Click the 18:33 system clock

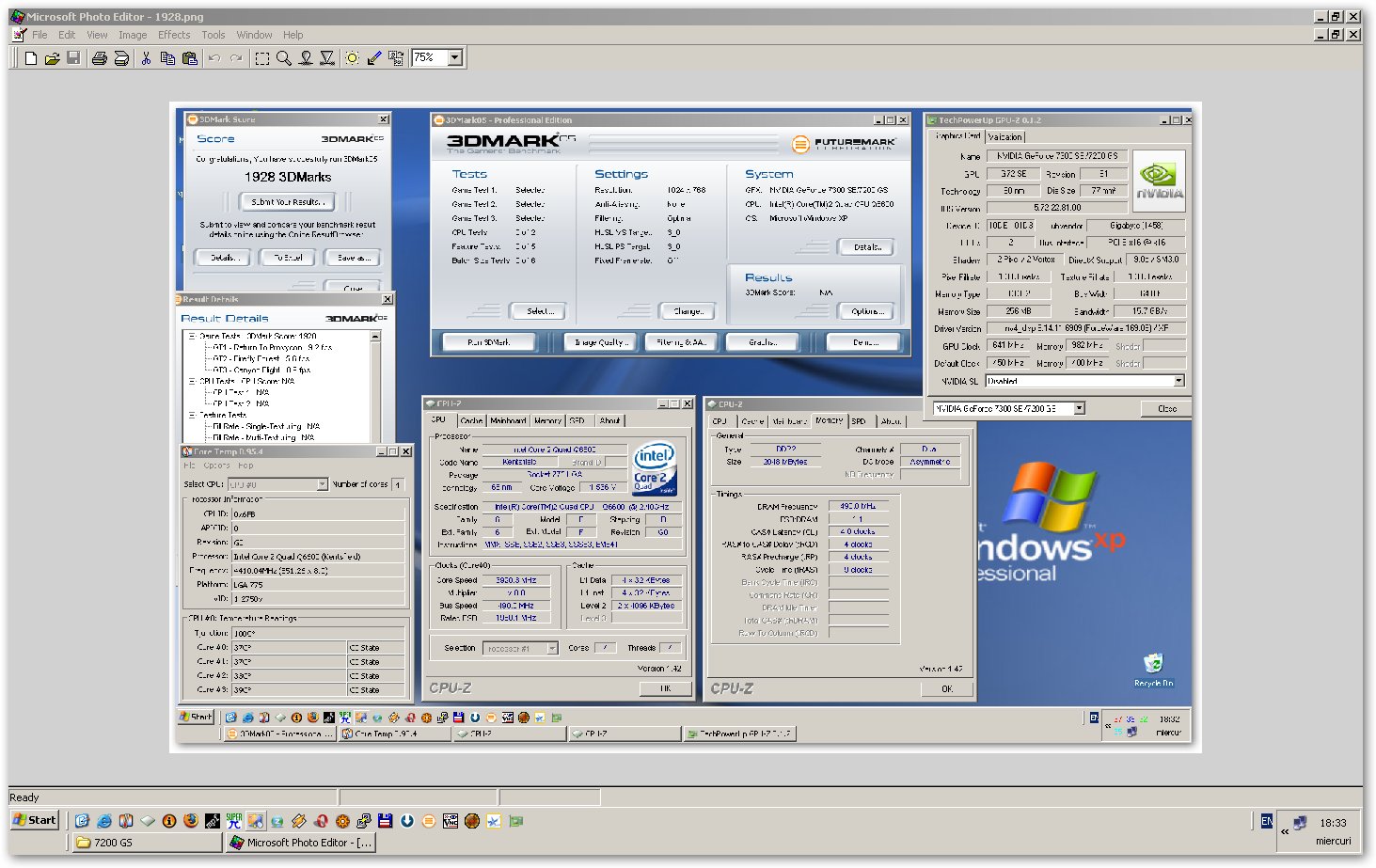(1333, 823)
